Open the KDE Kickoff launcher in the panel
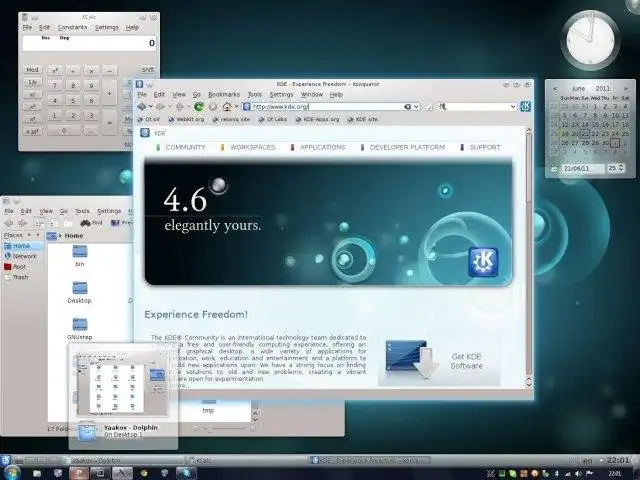Image resolution: width=640 pixels, height=480 pixels. pos(6,460)
